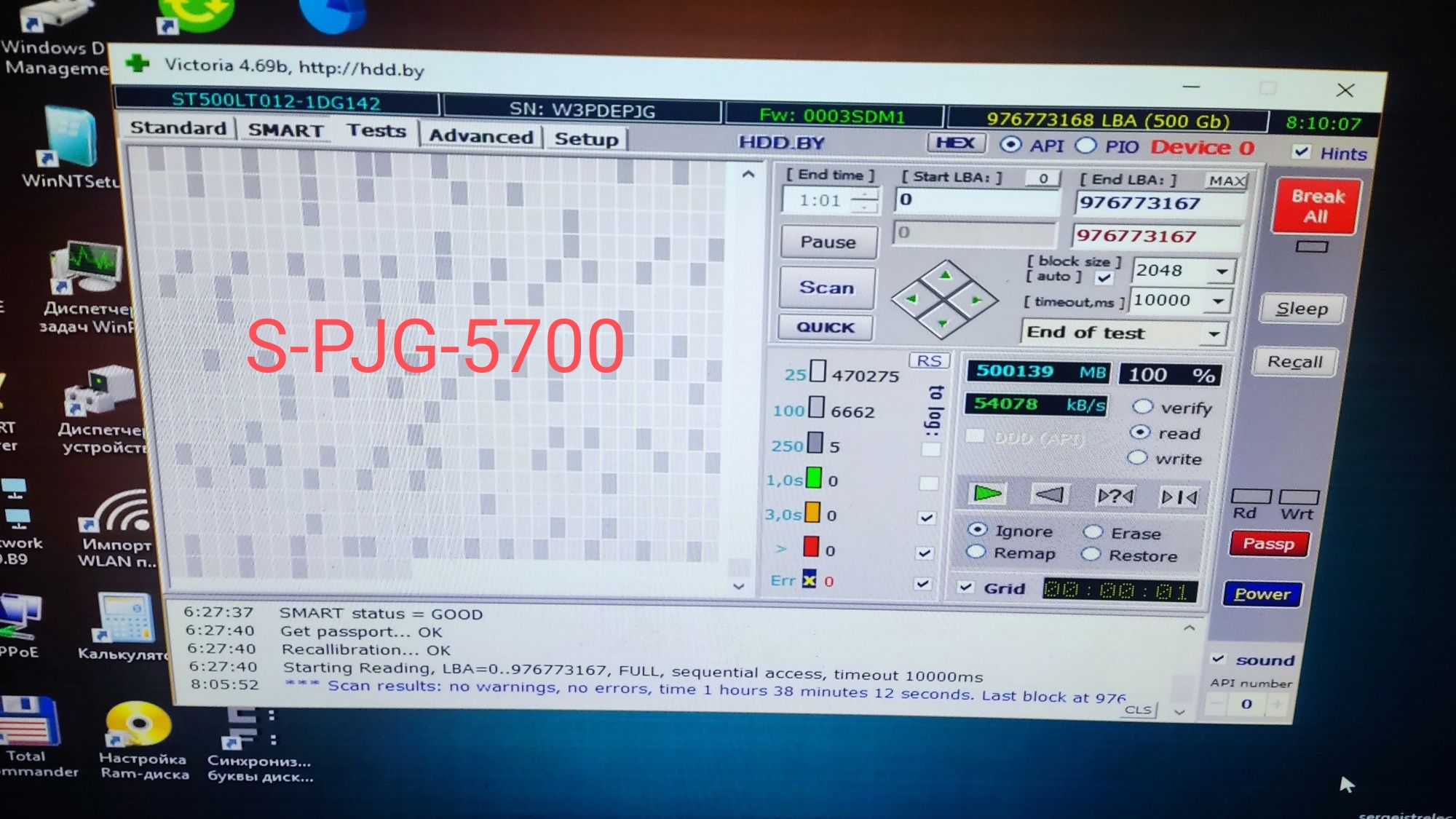Screen dimensions: 1456x819
Task: Open the timeout 10000 dropdown
Action: pyautogui.click(x=1217, y=301)
